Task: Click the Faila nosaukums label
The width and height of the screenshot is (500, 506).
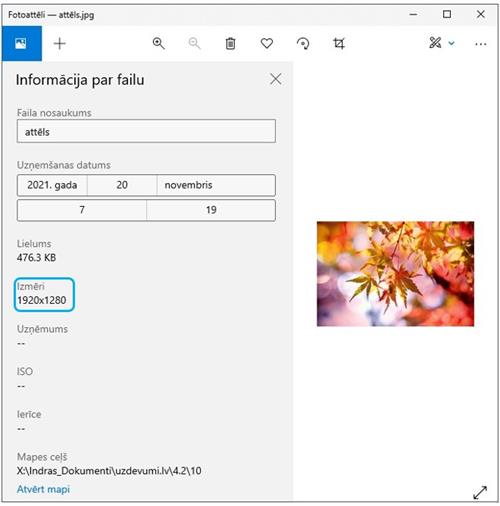Action: 54,113
